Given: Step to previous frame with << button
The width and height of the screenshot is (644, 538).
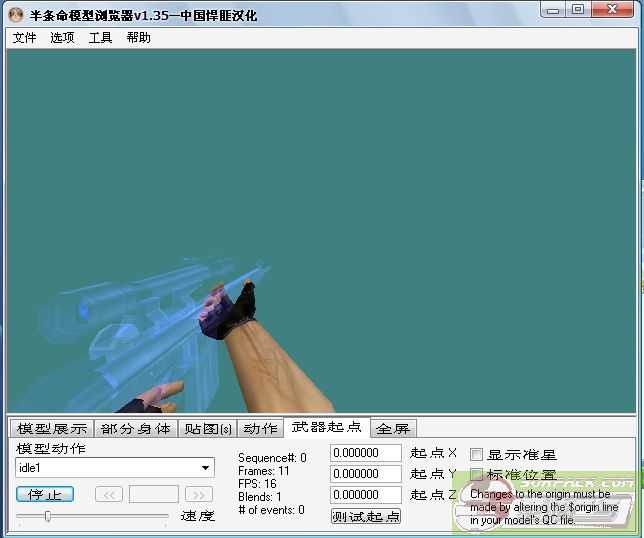Looking at the screenshot, I should point(109,494).
